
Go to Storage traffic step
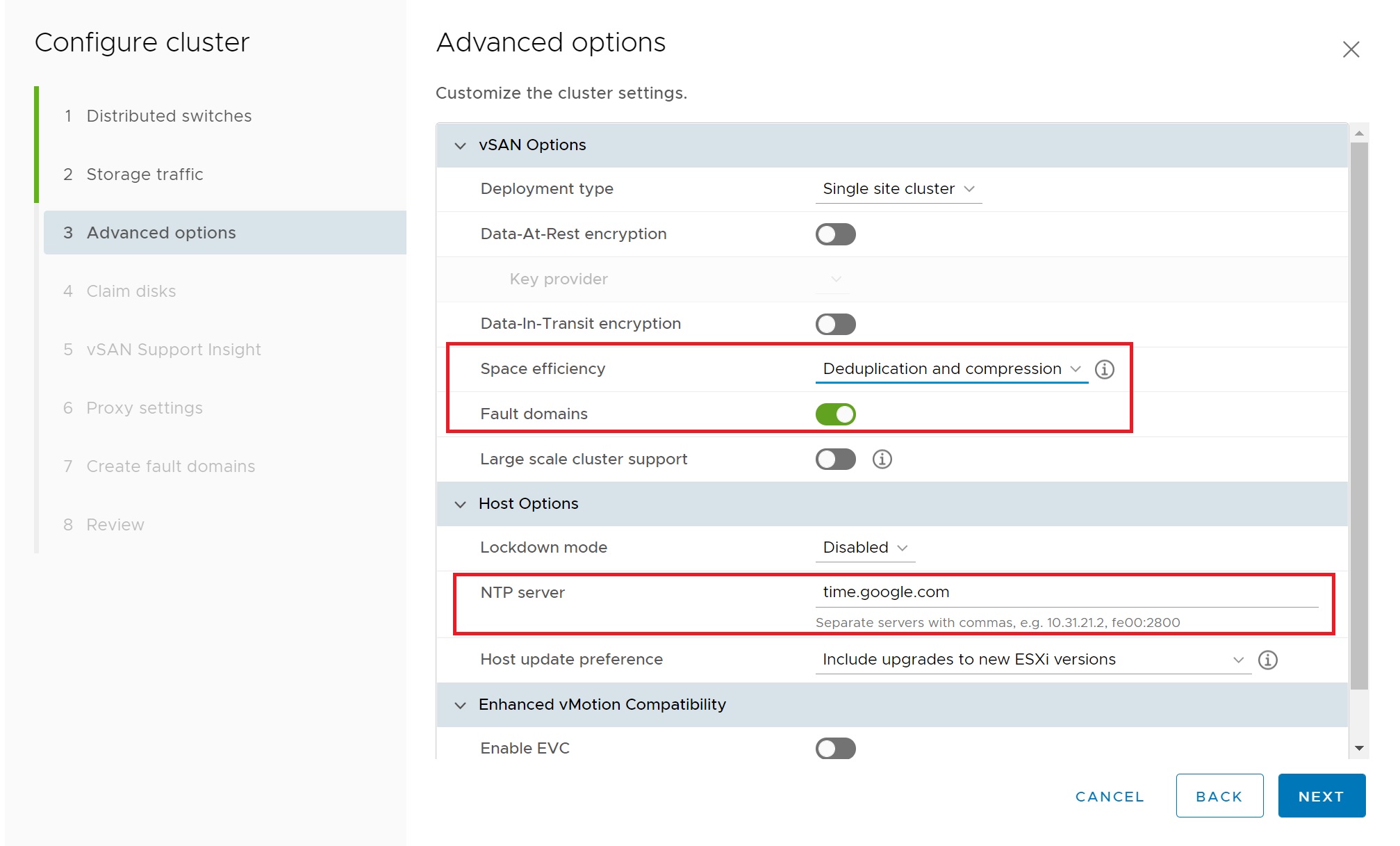[145, 174]
